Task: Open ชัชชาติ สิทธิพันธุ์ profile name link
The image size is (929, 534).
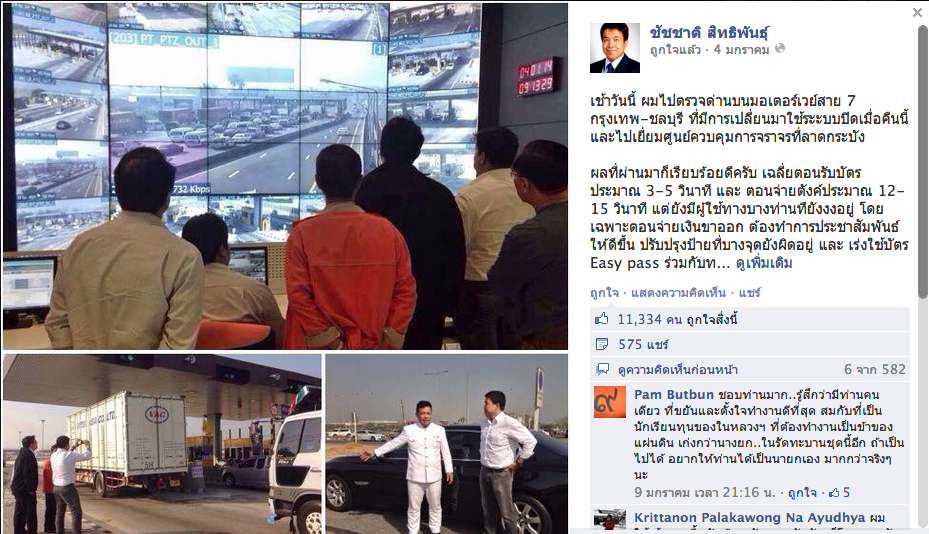Action: pyautogui.click(x=709, y=32)
